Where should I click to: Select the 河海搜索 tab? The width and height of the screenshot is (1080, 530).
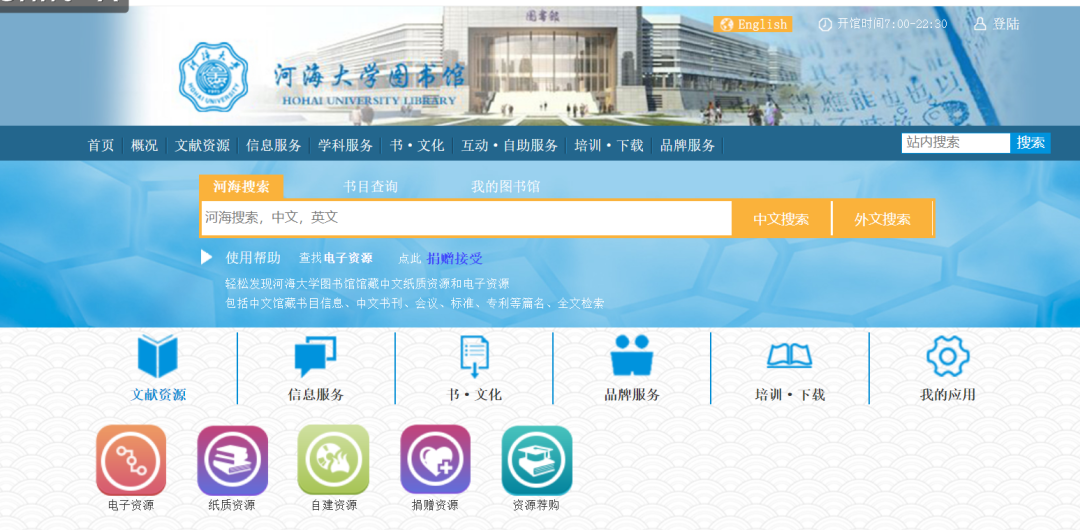241,187
